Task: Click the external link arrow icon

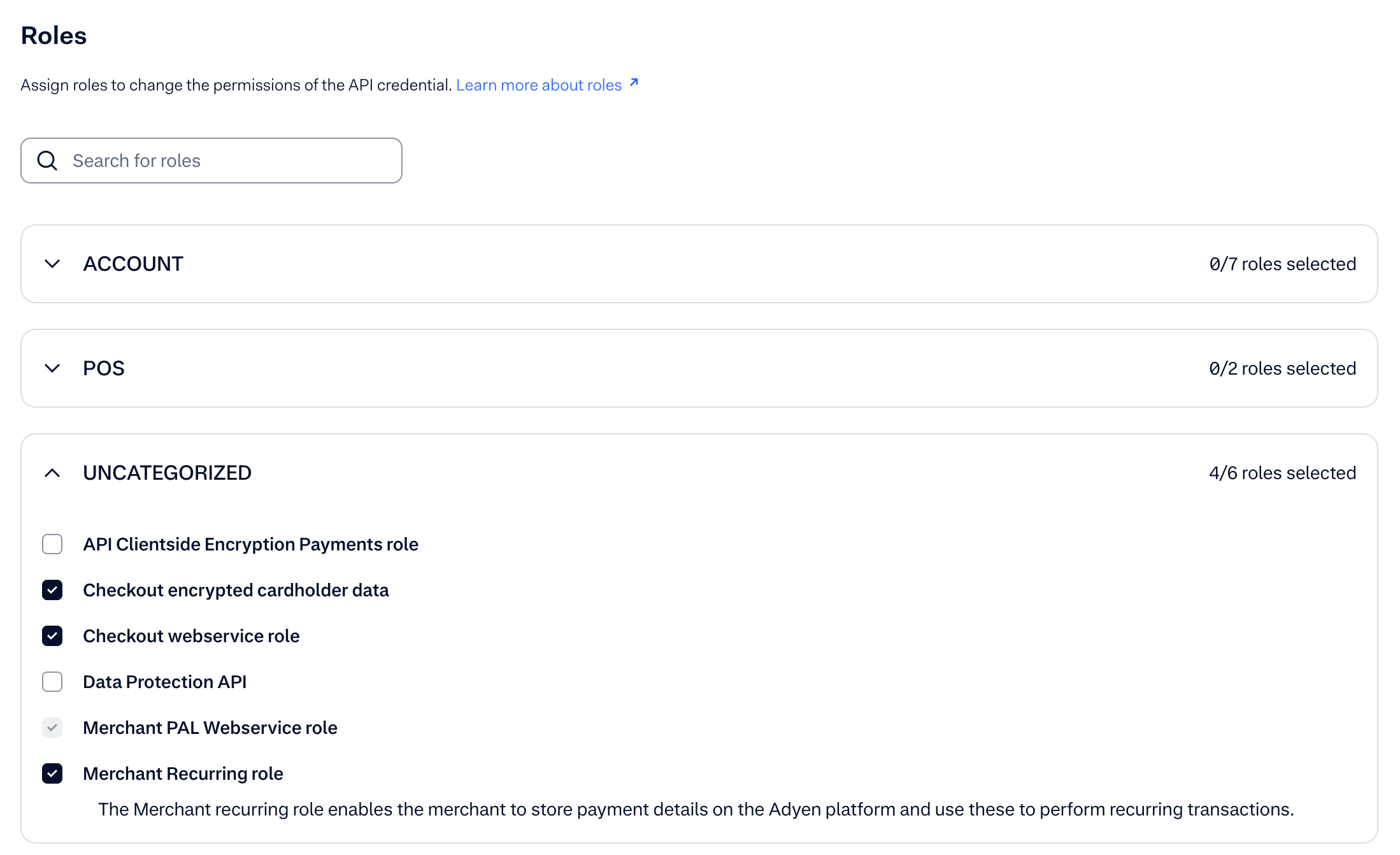Action: click(634, 83)
